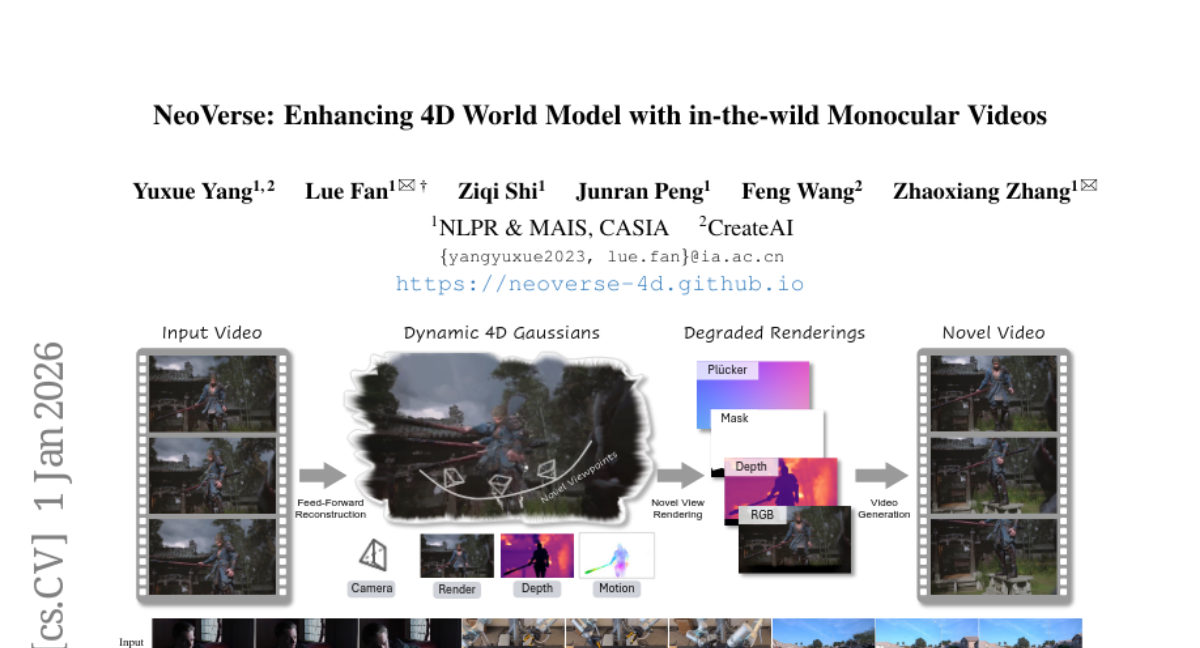Click the envelope icon beside Lue Fan
Screen dimensions: 1200x648
click(x=407, y=185)
